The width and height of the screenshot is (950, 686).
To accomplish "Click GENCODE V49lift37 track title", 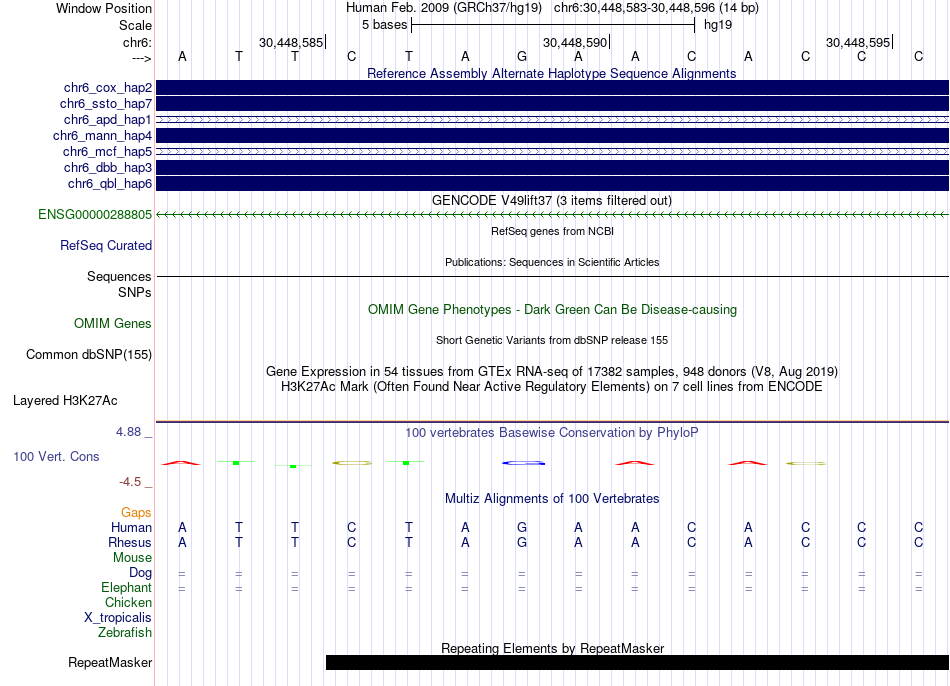I will (552, 201).
